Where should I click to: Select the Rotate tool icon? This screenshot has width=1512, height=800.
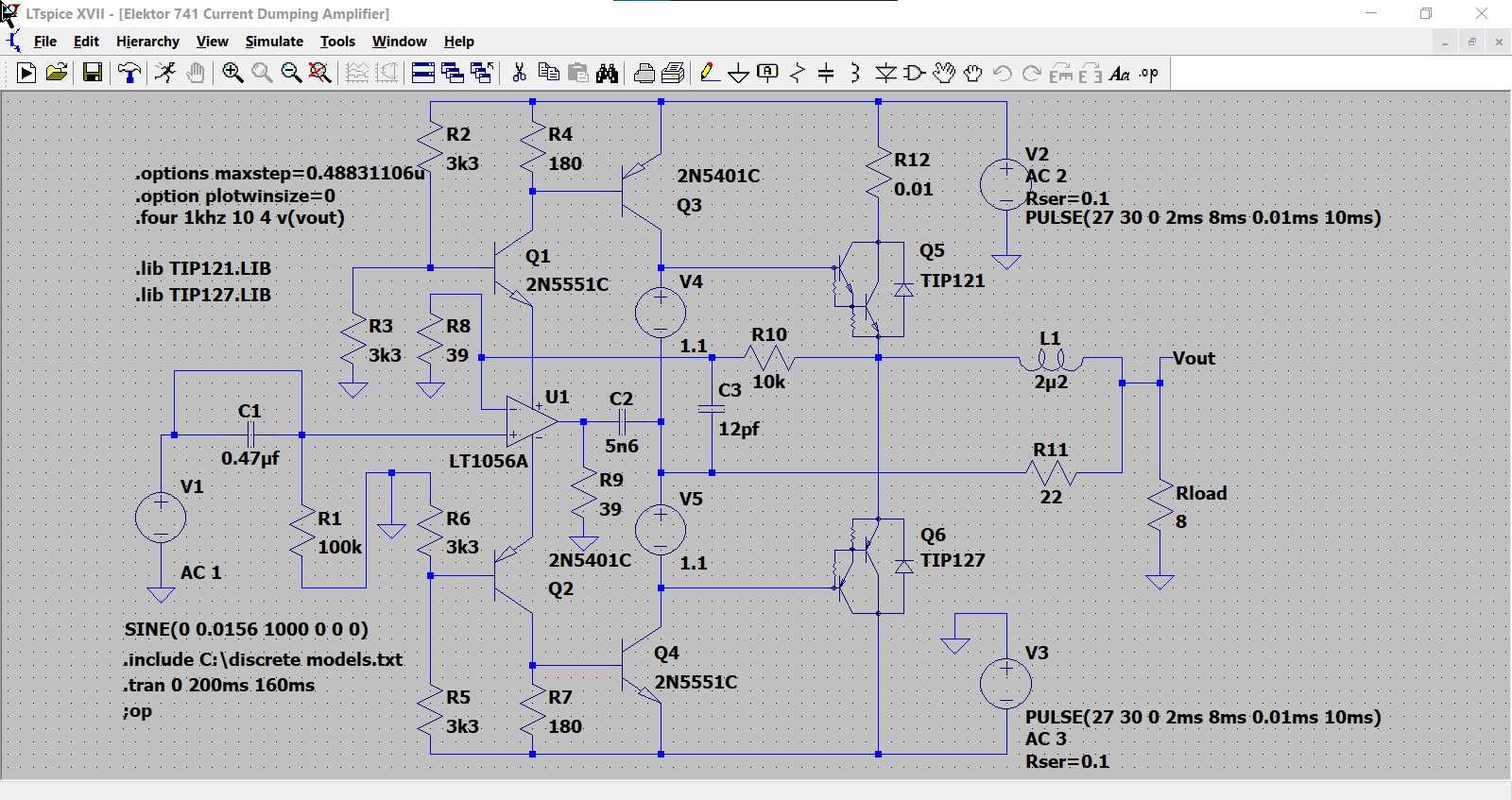1061,73
